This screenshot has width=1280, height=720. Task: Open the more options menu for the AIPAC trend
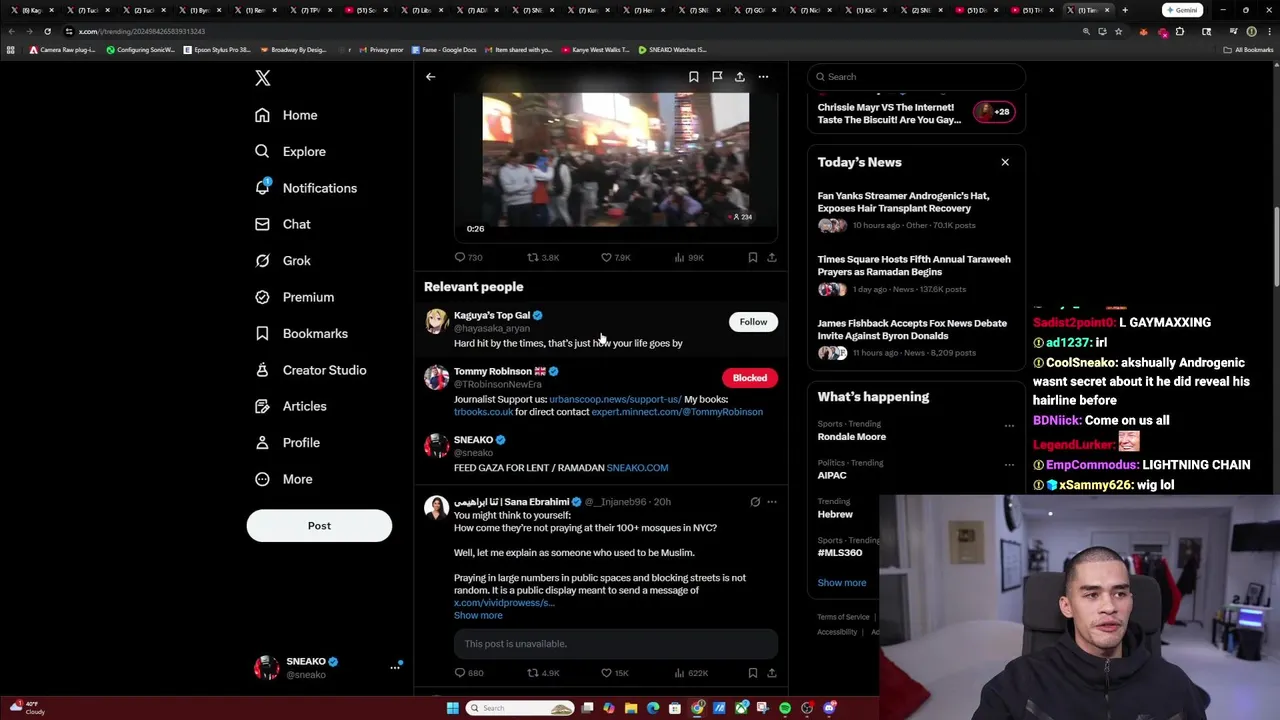[1009, 465]
